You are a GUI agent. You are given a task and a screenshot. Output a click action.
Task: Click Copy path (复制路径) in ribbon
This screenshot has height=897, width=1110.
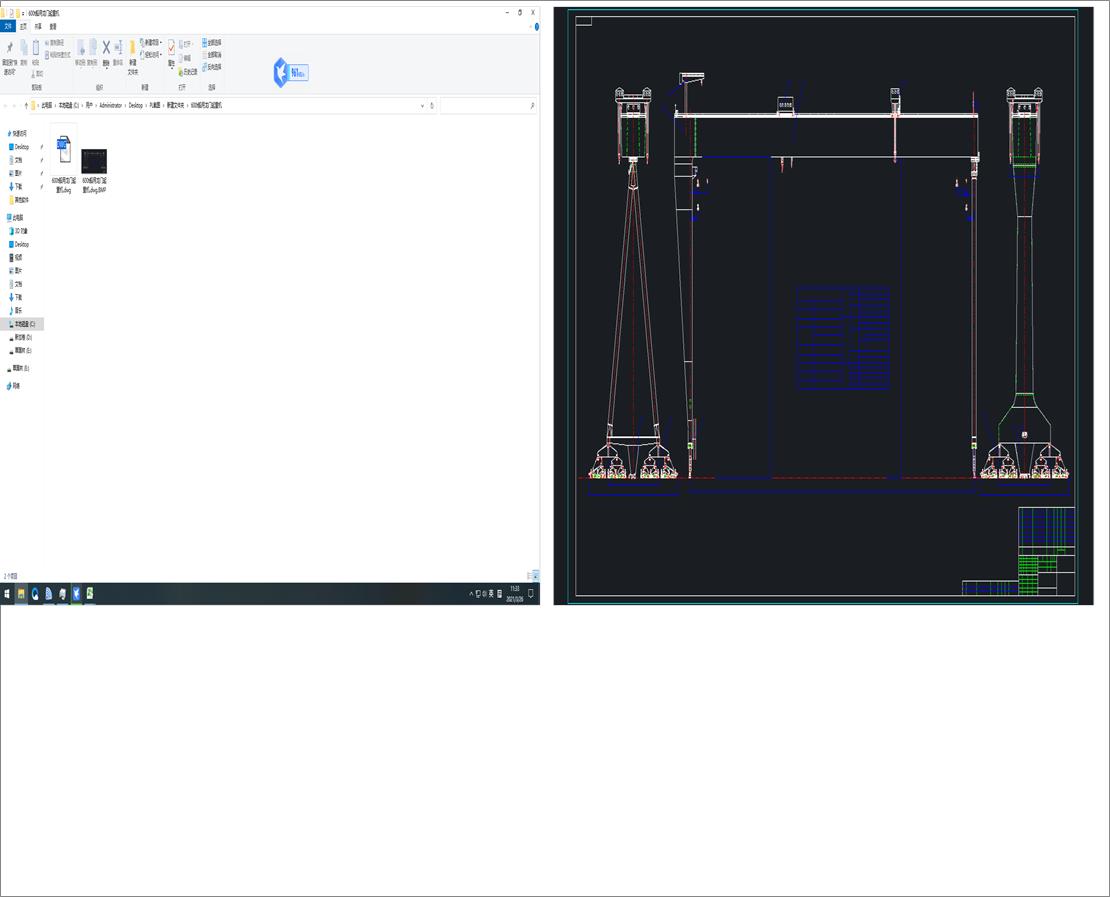tap(54, 42)
